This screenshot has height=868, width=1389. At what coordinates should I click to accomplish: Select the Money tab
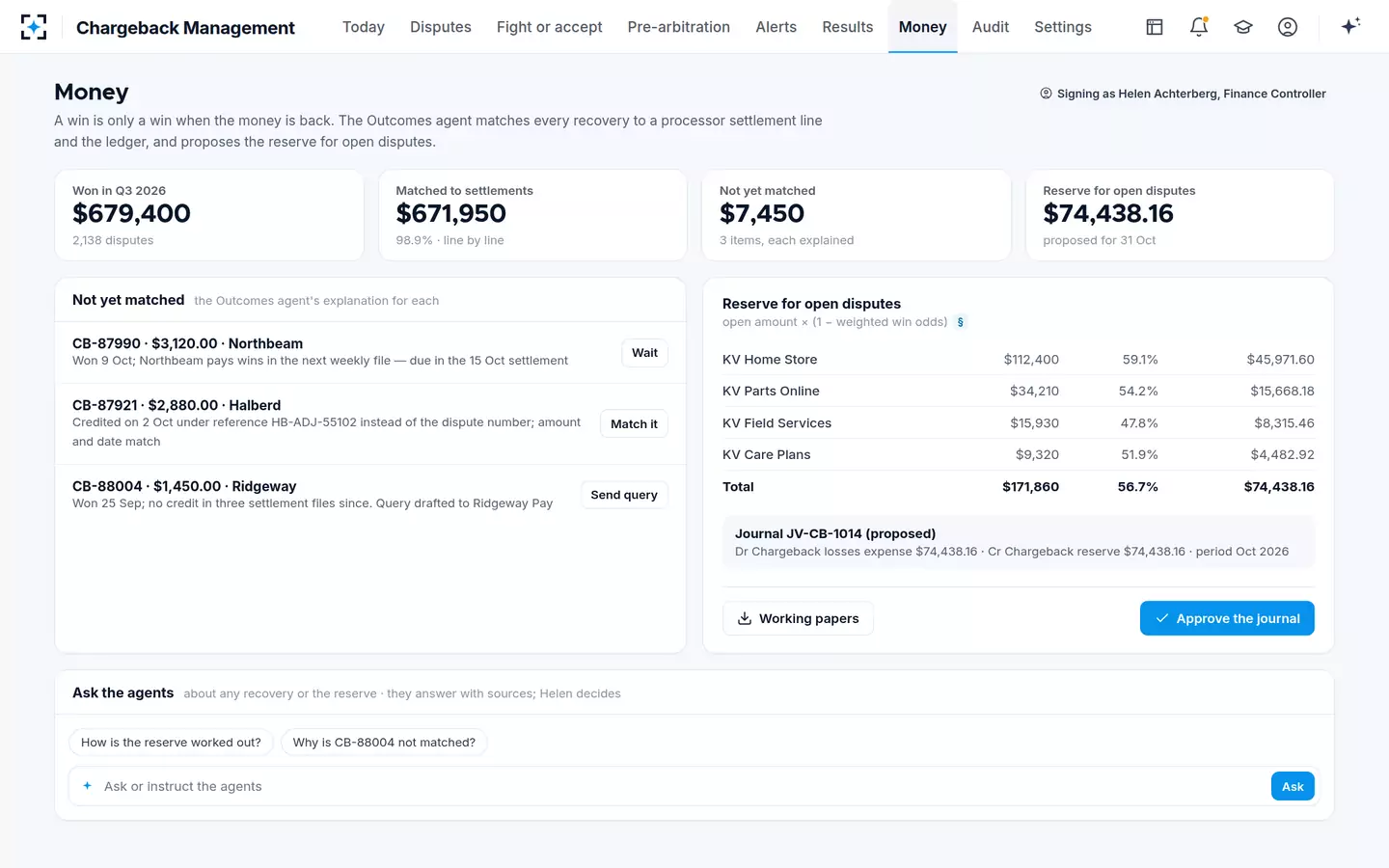point(923,27)
